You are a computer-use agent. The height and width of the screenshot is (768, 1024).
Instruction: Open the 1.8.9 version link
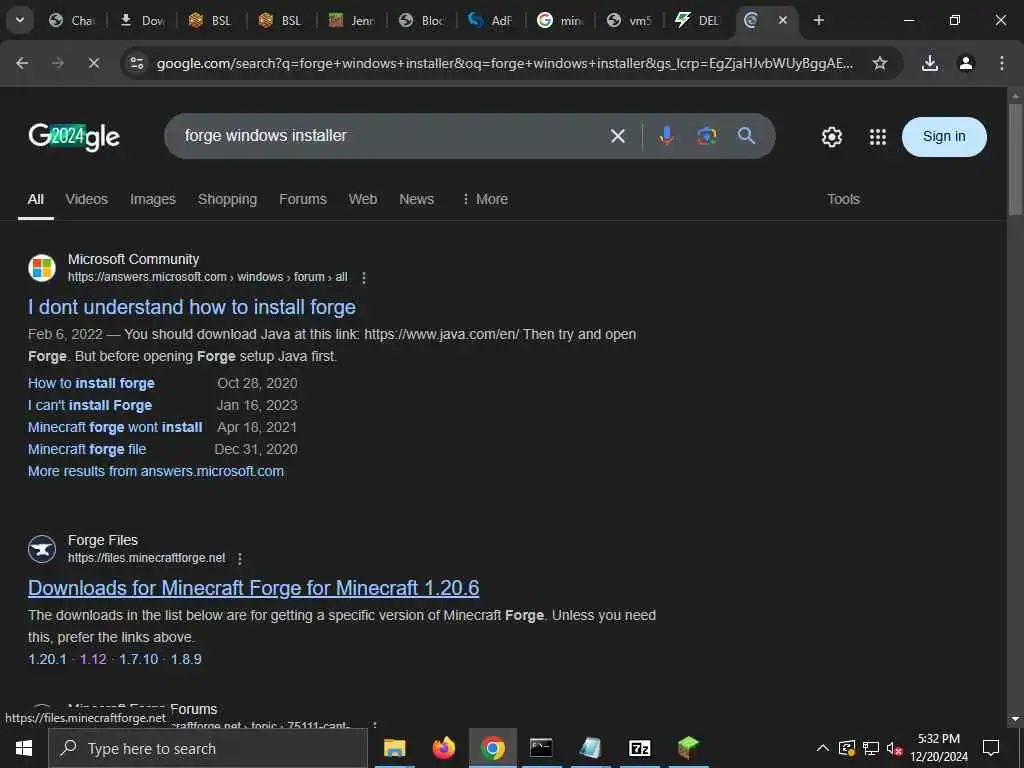pos(186,659)
